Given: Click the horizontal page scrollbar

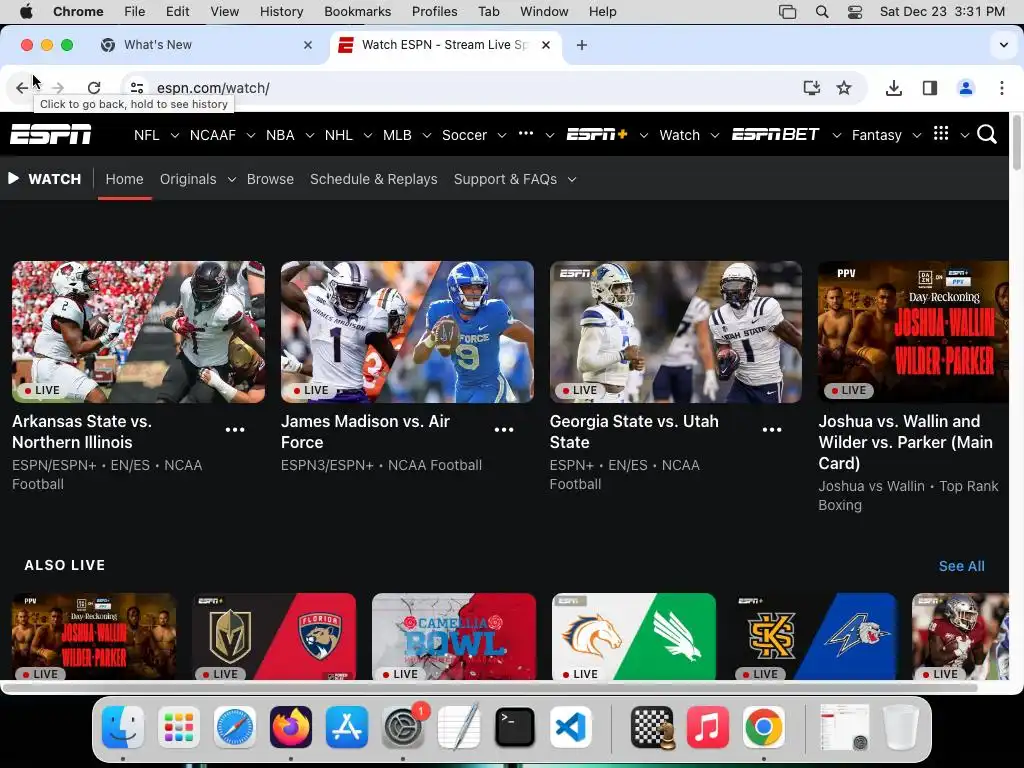Looking at the screenshot, I should 490,688.
